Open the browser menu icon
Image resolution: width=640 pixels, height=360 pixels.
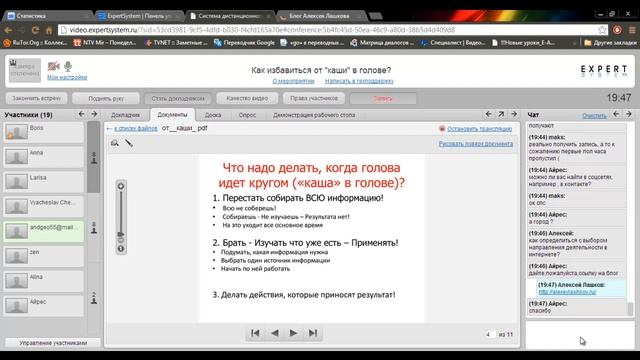[632, 30]
